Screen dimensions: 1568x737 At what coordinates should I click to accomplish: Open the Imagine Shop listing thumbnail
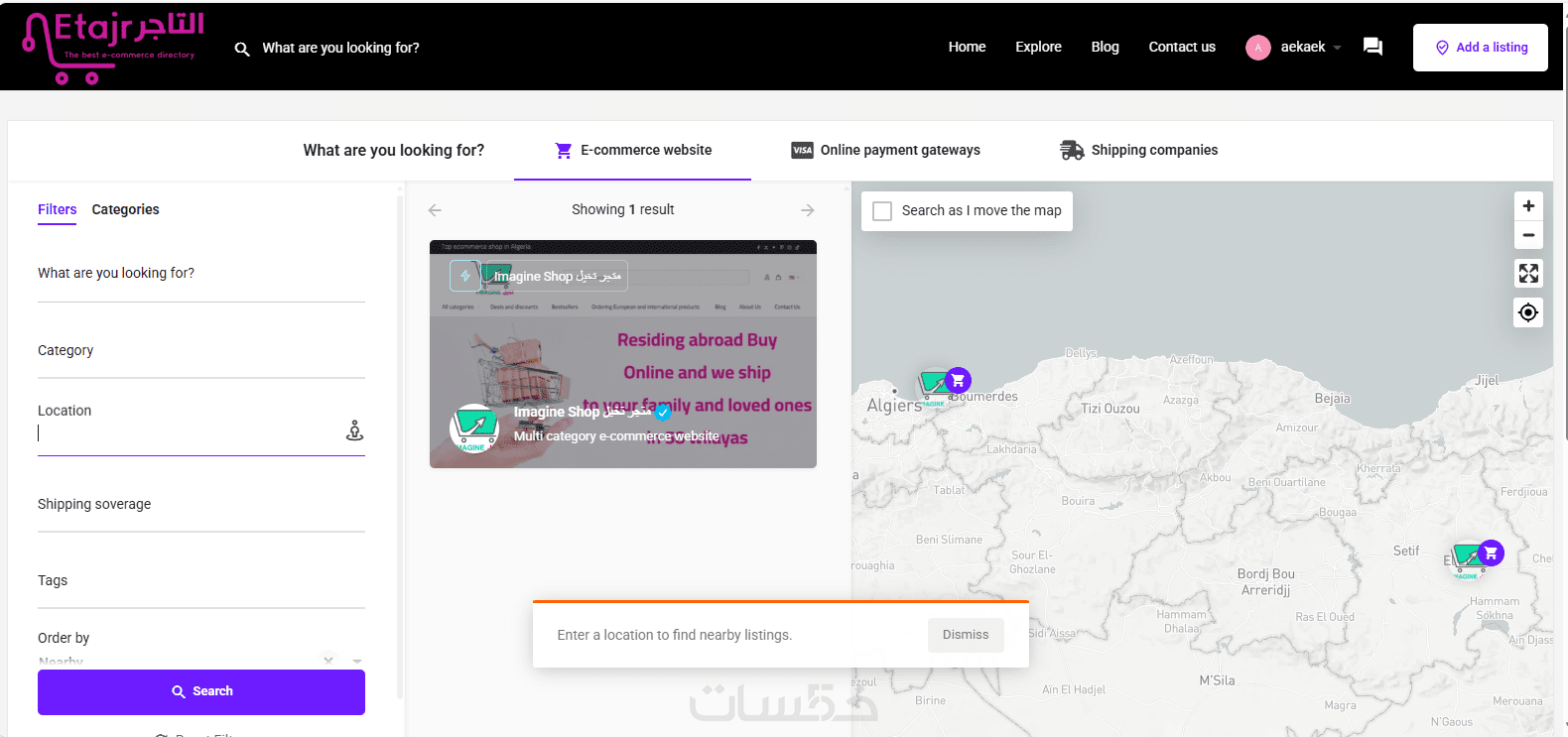coord(623,354)
